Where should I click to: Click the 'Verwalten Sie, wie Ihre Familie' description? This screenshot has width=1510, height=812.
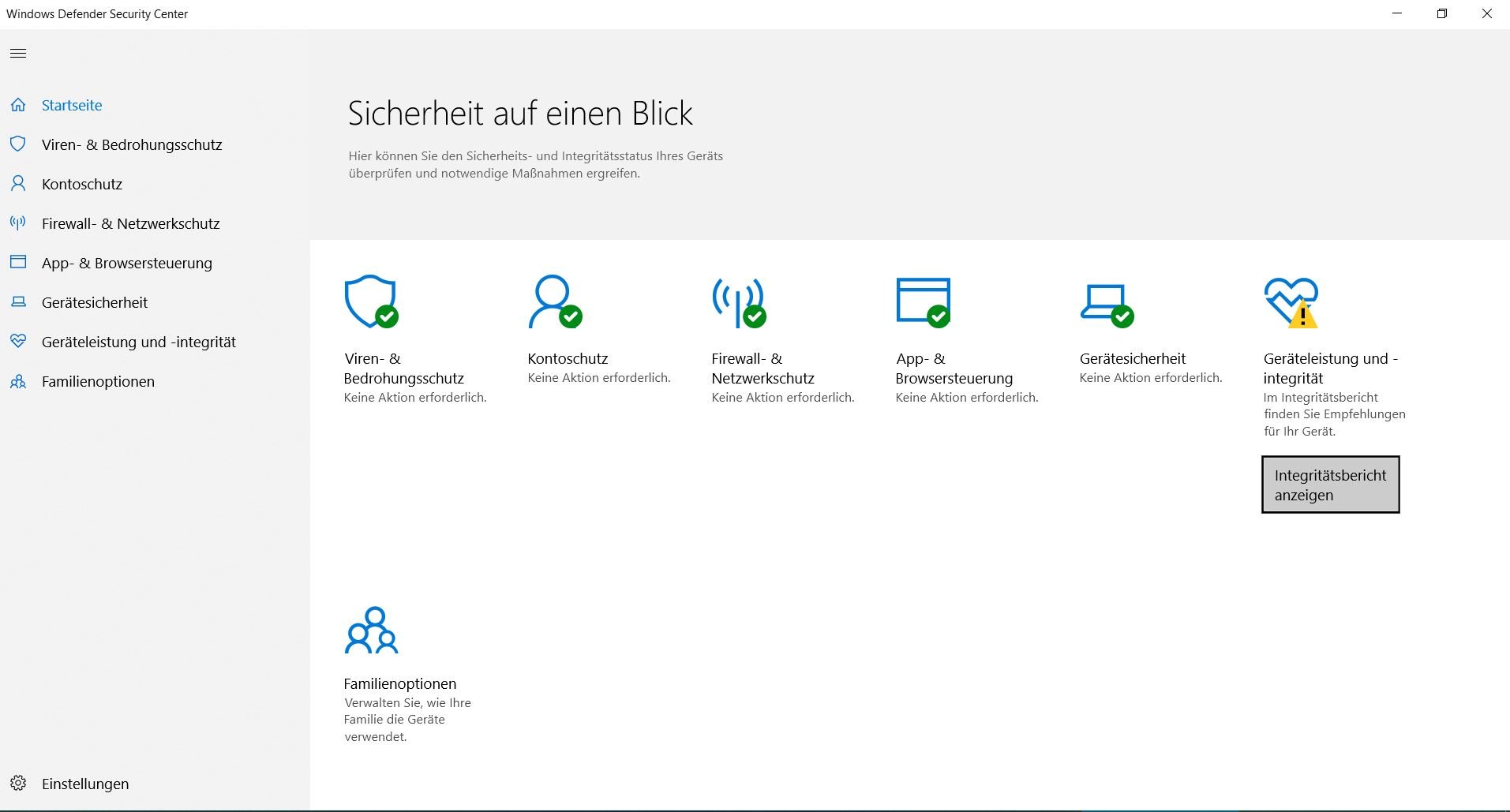407,720
